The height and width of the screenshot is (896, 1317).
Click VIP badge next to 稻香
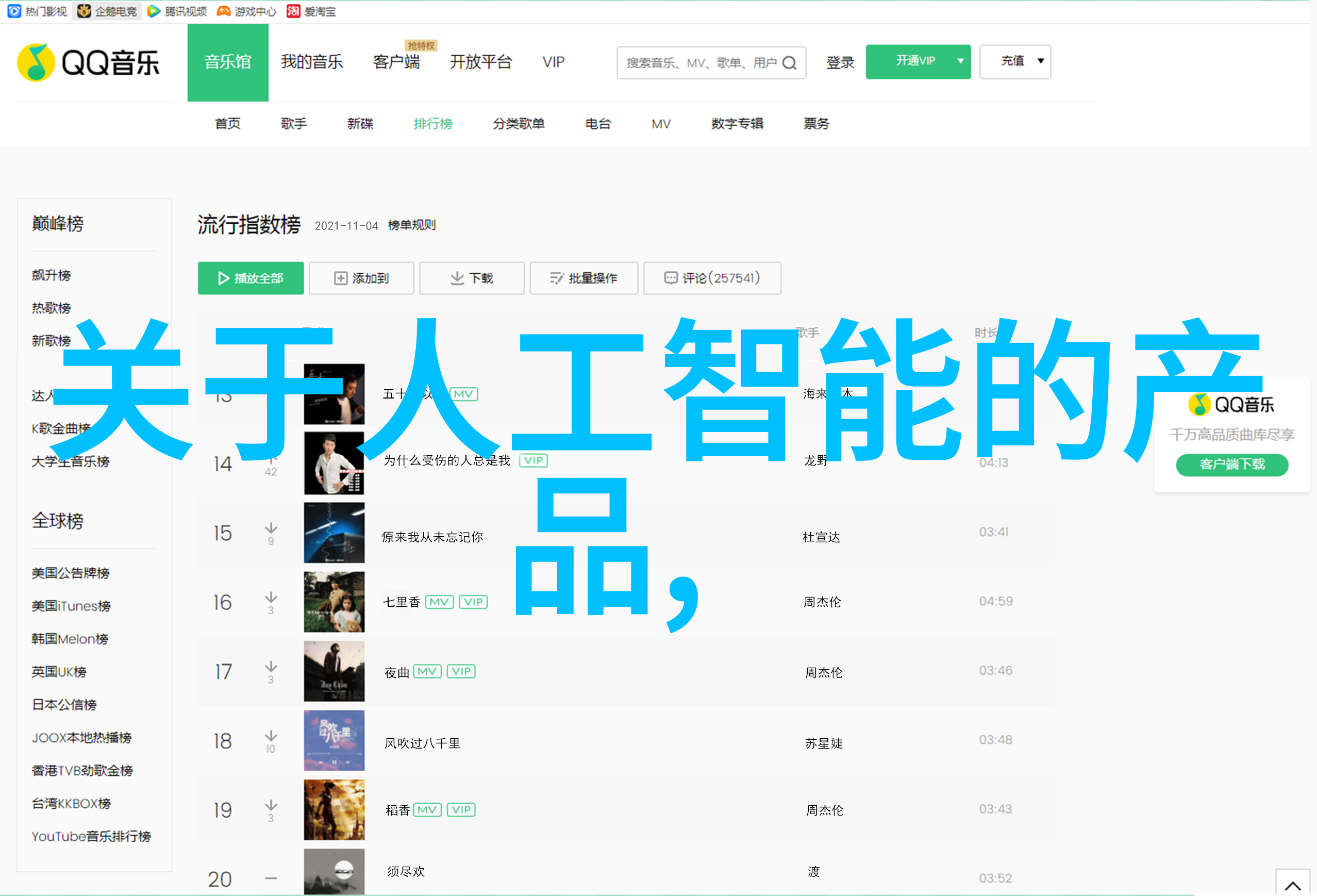[461, 810]
